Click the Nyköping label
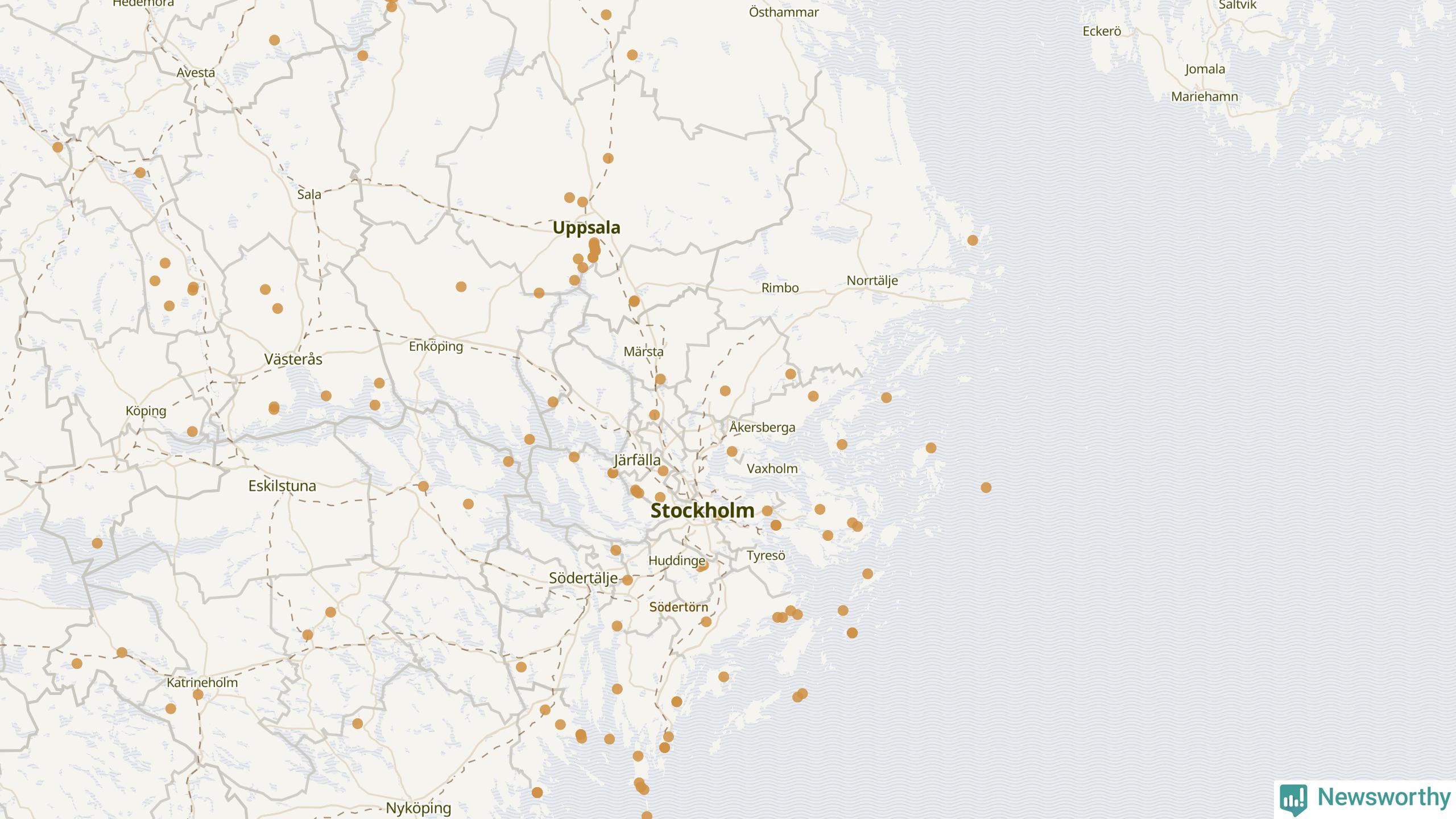The height and width of the screenshot is (819, 1456). pyautogui.click(x=418, y=808)
